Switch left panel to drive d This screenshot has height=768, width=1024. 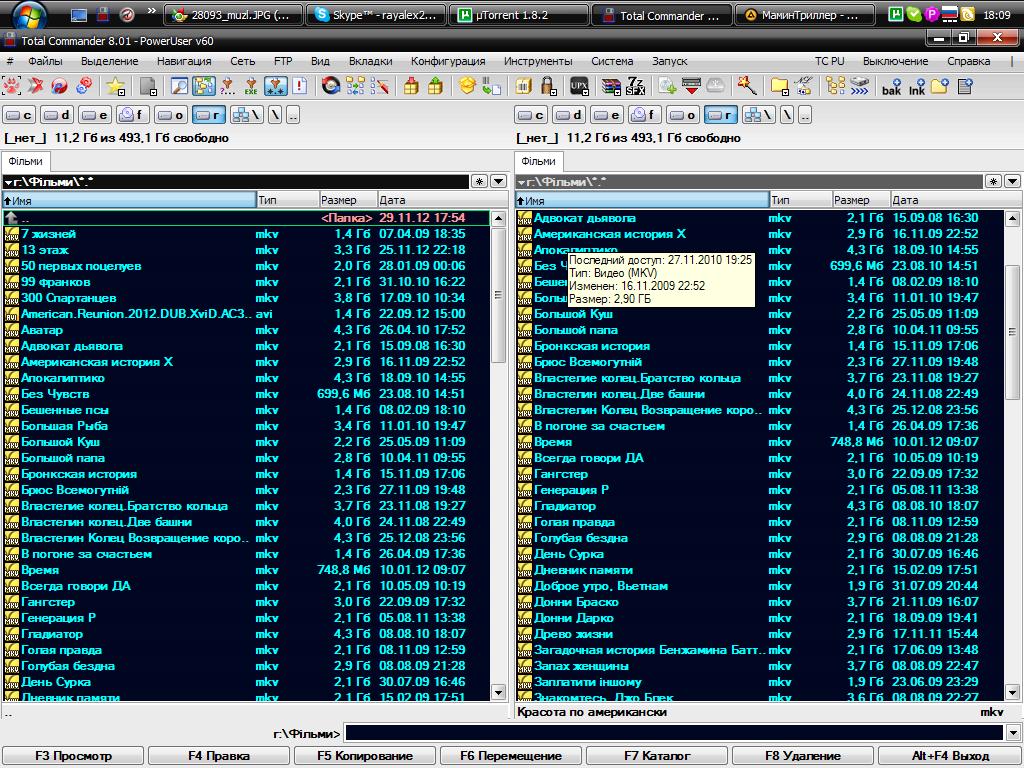click(57, 115)
